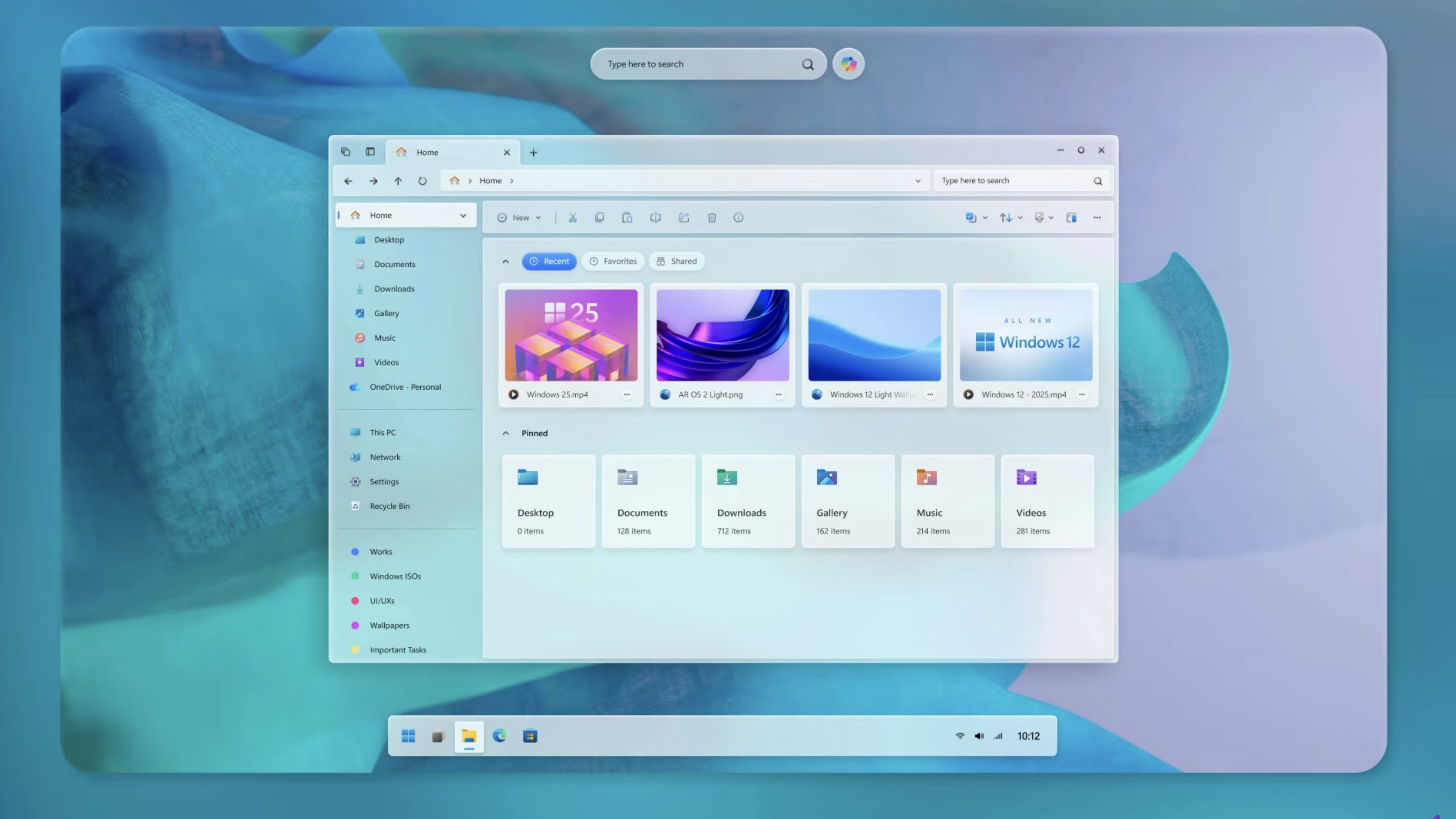The image size is (1456, 819).
Task: Switch to the Shared filter toggle
Action: coord(676,261)
